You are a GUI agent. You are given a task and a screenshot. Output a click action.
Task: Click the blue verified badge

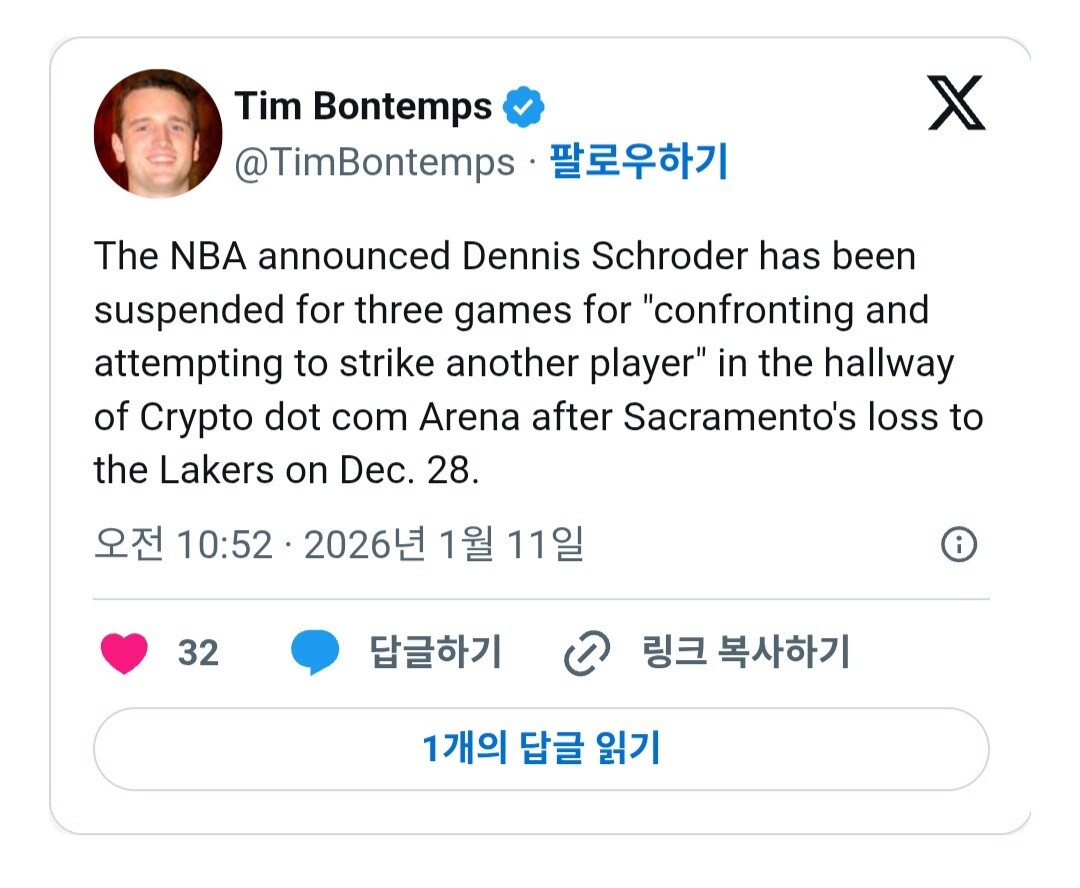[523, 107]
